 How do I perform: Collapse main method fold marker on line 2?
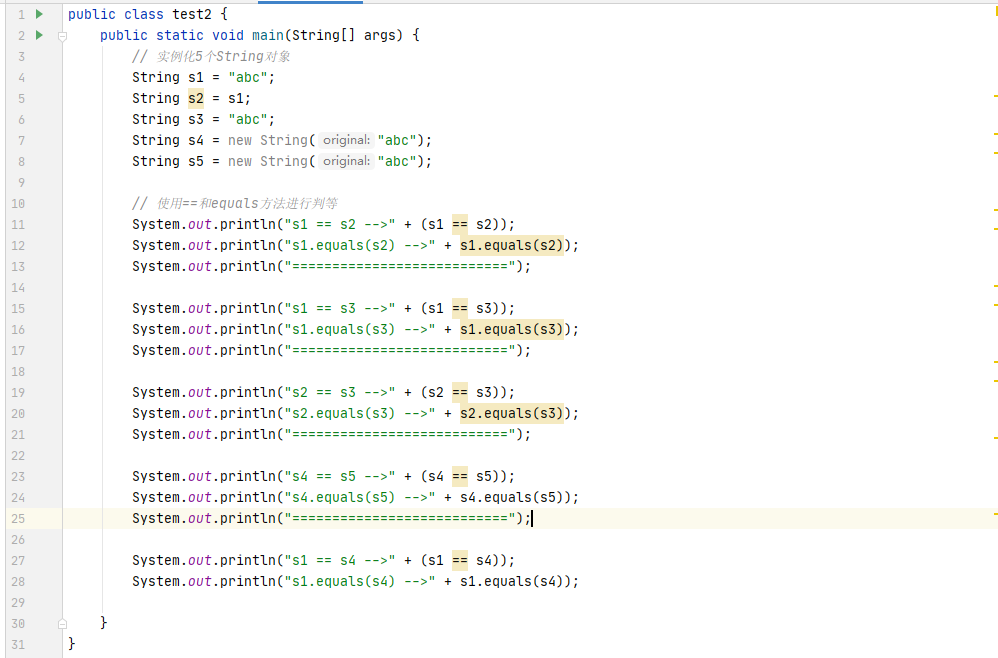(62, 36)
